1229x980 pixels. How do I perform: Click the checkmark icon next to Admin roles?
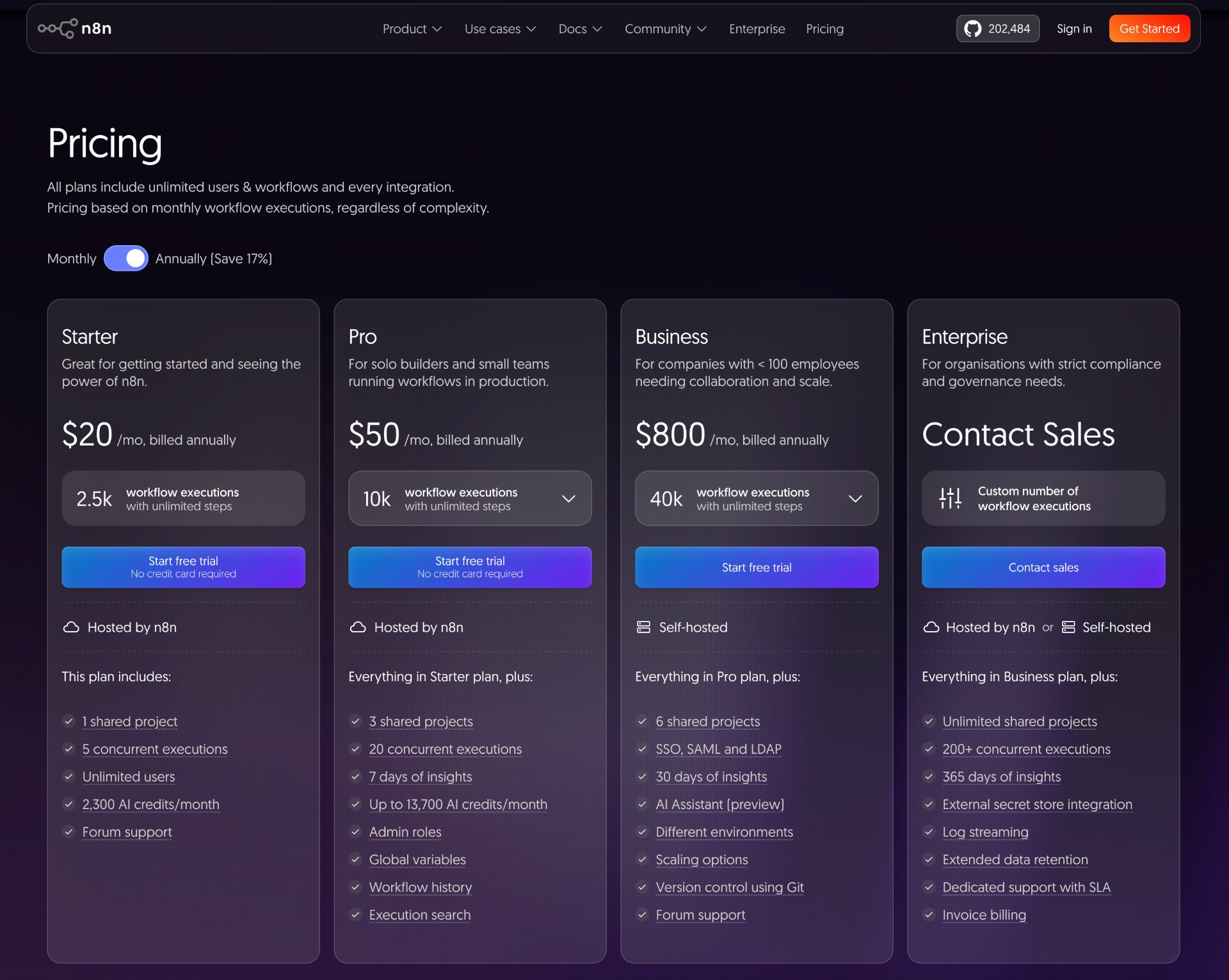tap(355, 832)
